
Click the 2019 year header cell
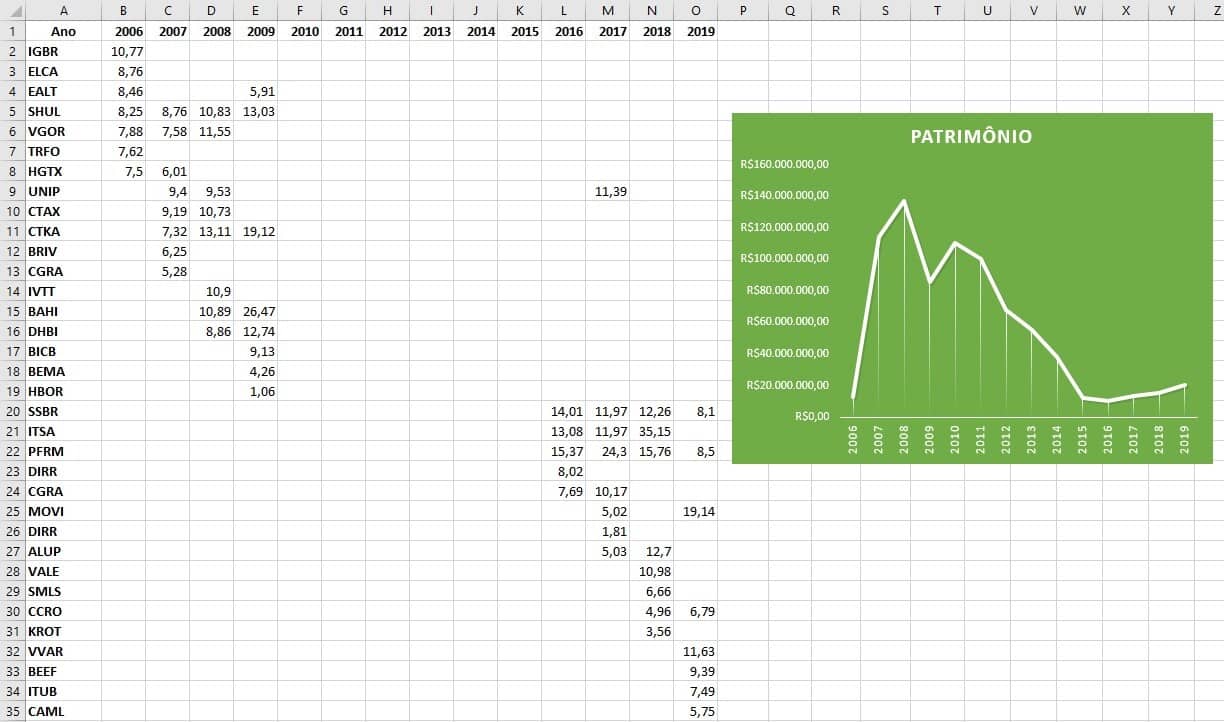click(695, 31)
